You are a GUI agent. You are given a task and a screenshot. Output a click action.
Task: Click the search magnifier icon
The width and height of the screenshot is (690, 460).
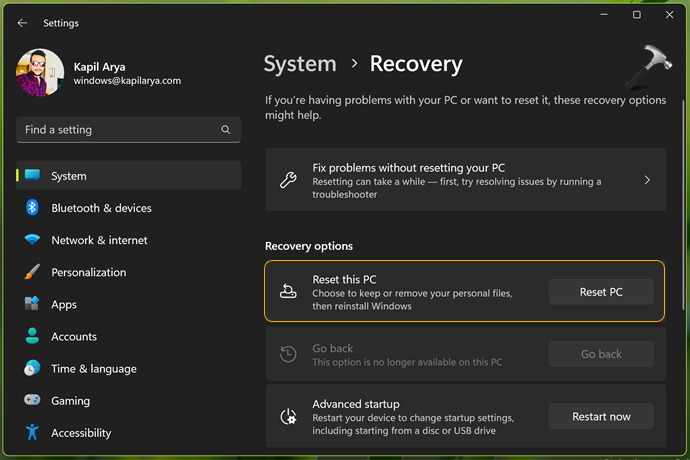click(226, 130)
